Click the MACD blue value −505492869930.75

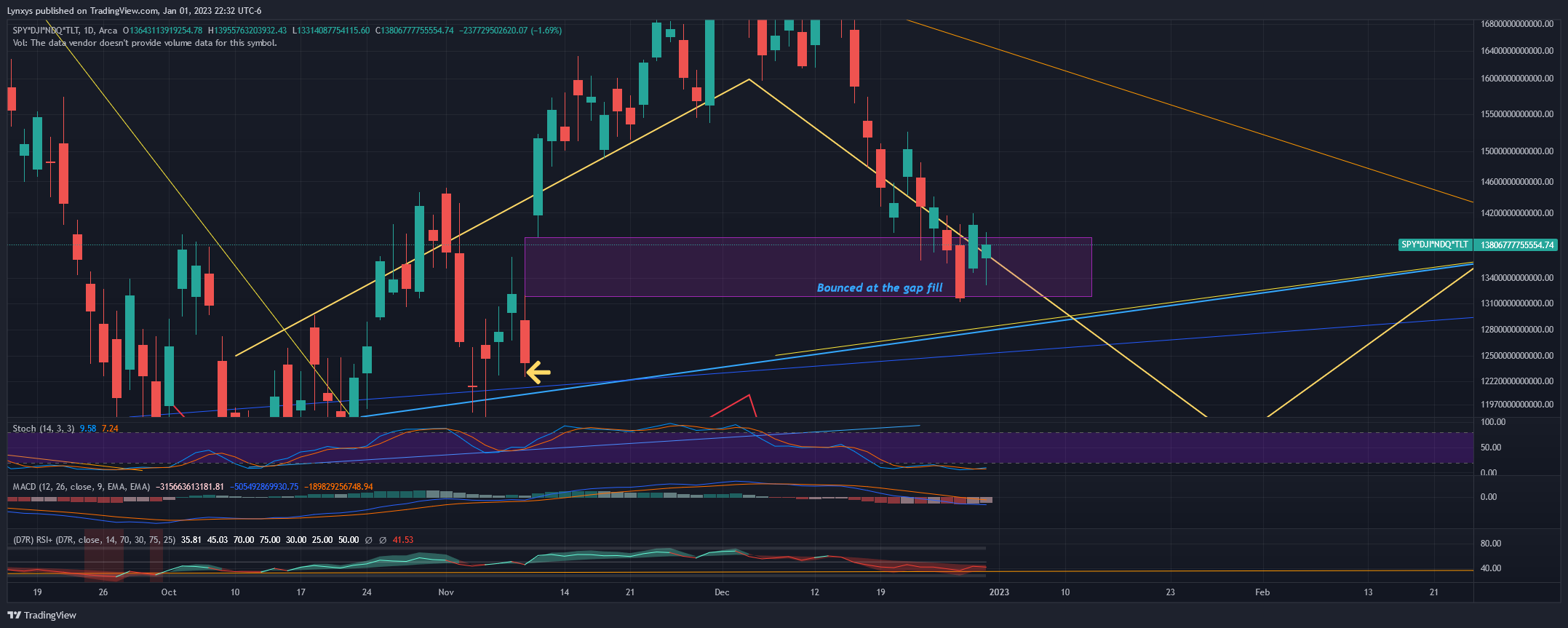[x=264, y=487]
